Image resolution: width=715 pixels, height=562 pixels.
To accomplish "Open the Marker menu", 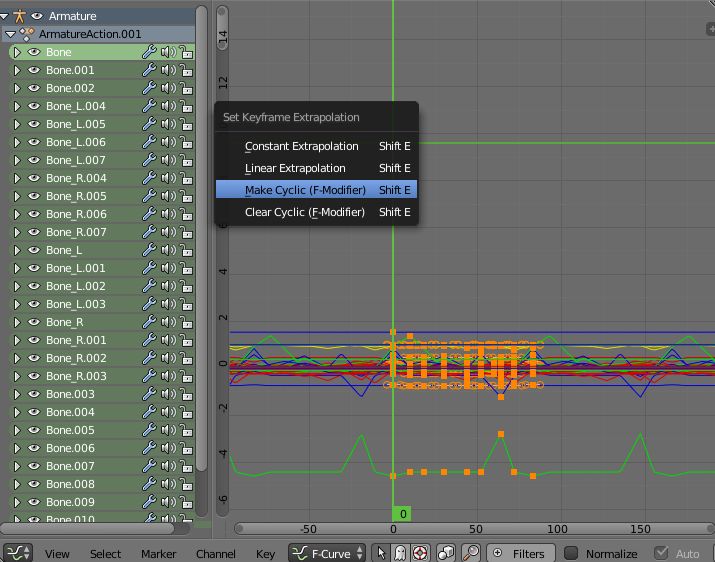I will coord(158,554).
